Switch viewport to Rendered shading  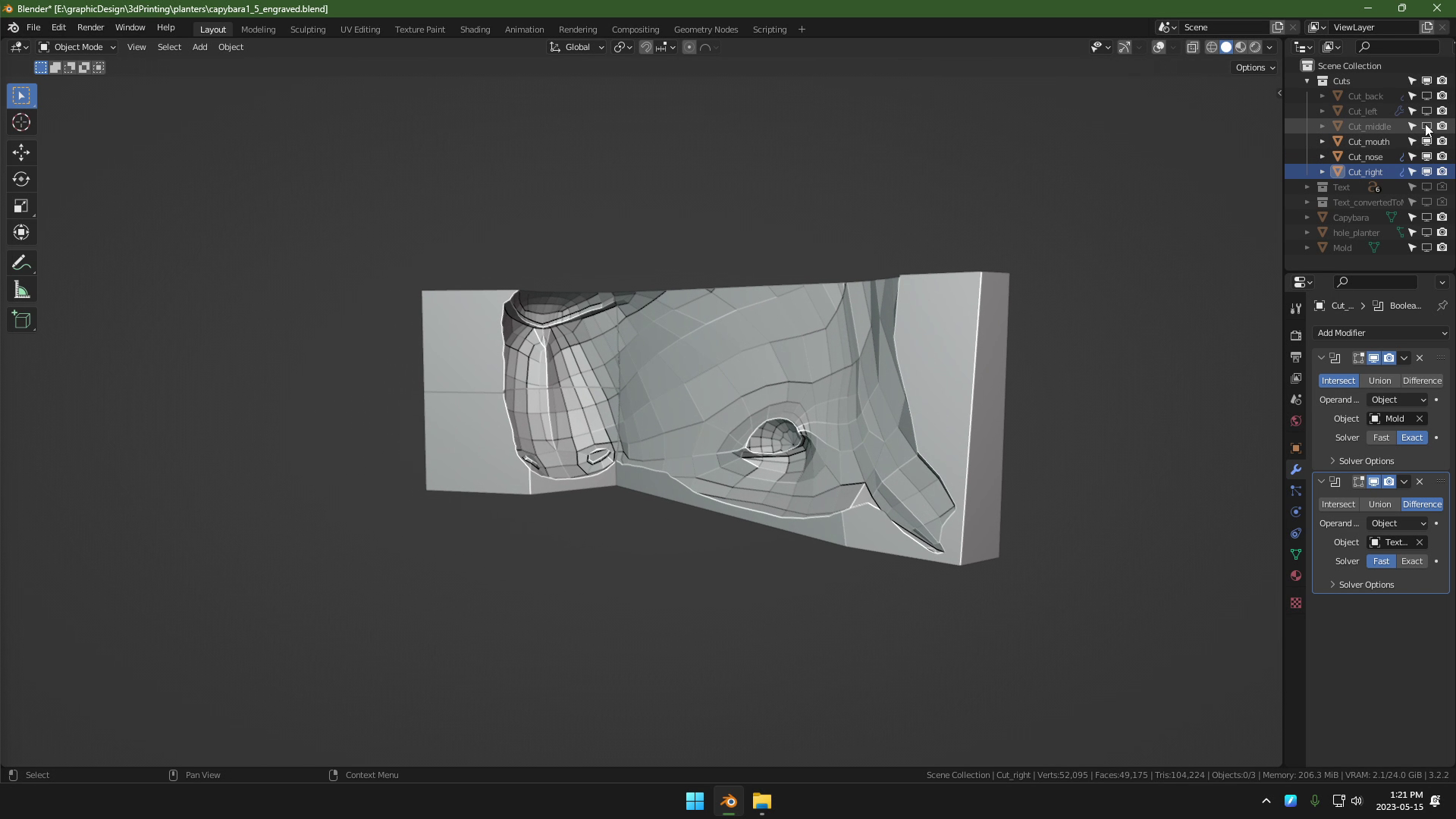(x=1255, y=47)
